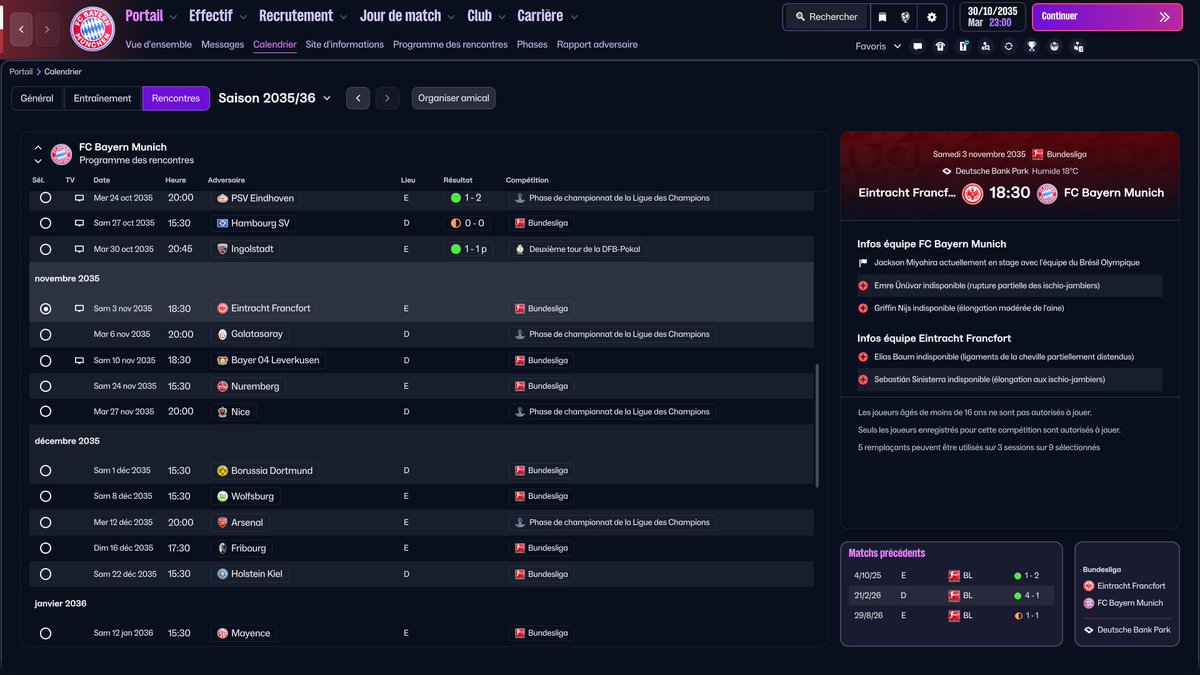This screenshot has width=1200, height=675.
Task: Click the fixtures list vertical scrollbar
Action: click(x=817, y=425)
